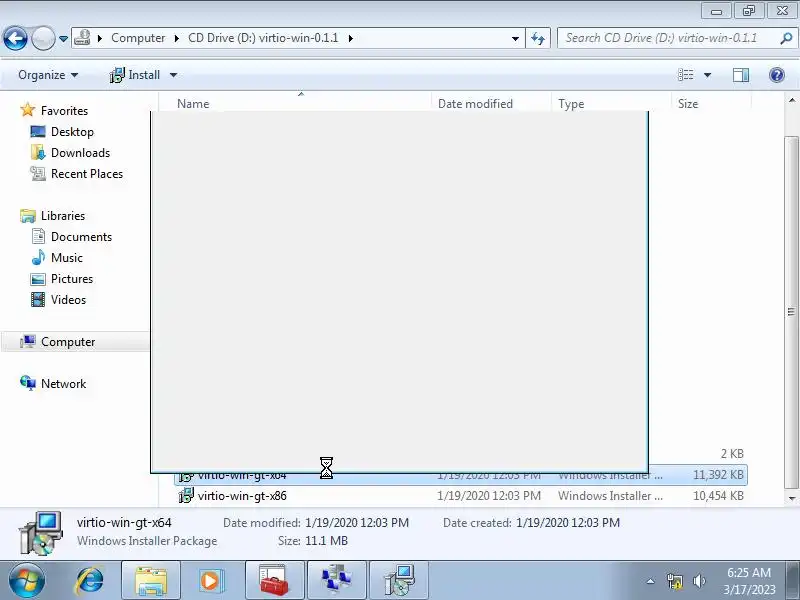This screenshot has width=800, height=600.
Task: Change view with the view icon
Action: [x=686, y=75]
